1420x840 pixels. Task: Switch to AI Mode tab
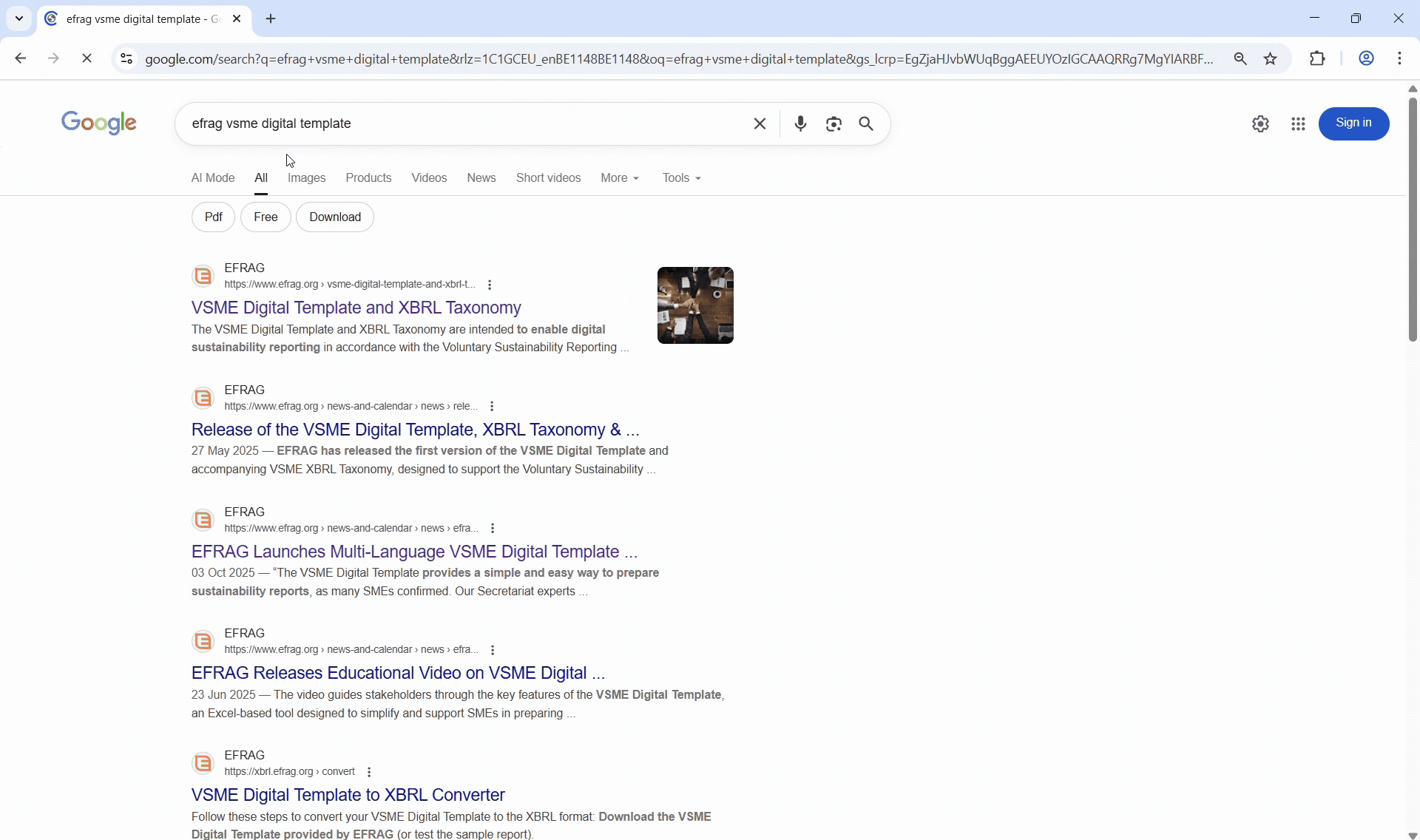click(x=213, y=178)
